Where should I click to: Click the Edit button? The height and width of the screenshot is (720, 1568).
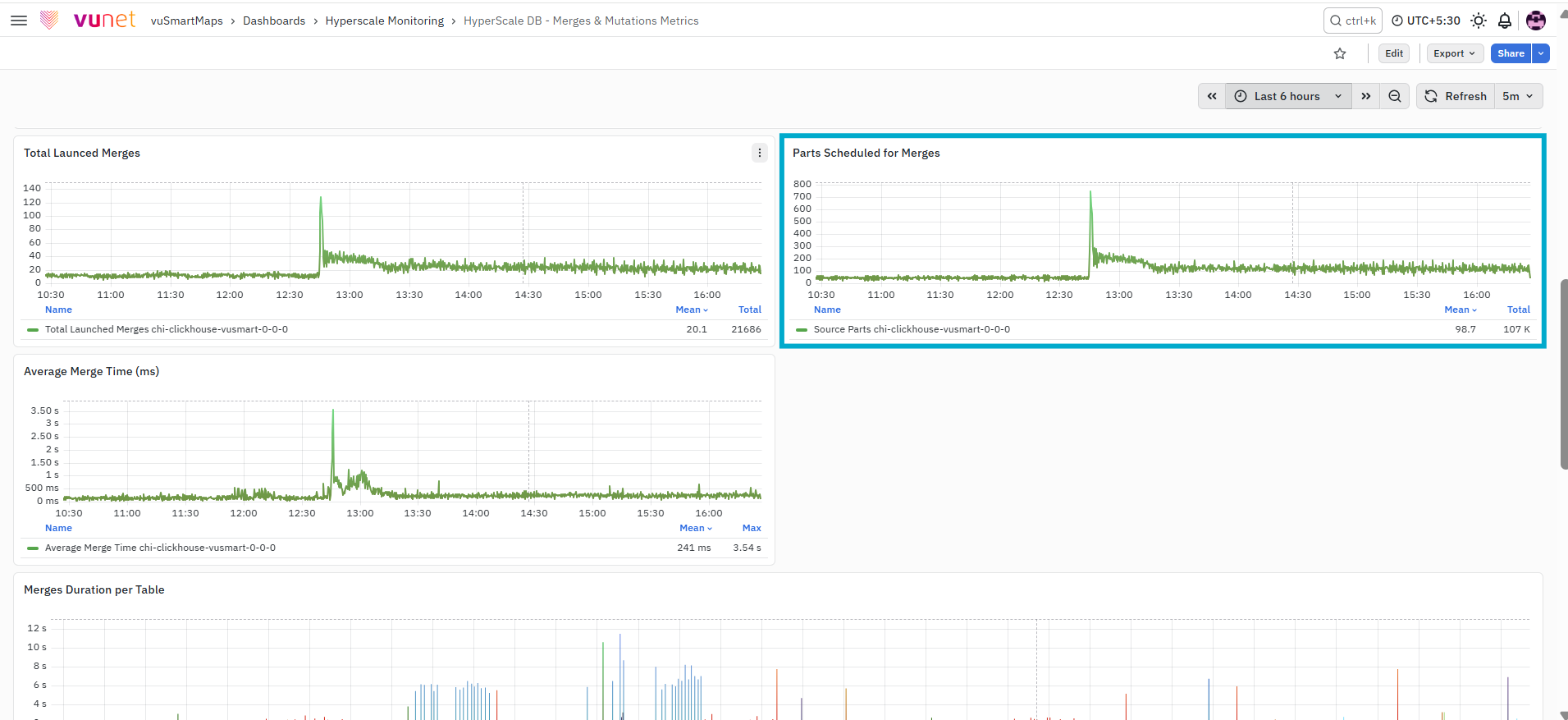pyautogui.click(x=1394, y=53)
